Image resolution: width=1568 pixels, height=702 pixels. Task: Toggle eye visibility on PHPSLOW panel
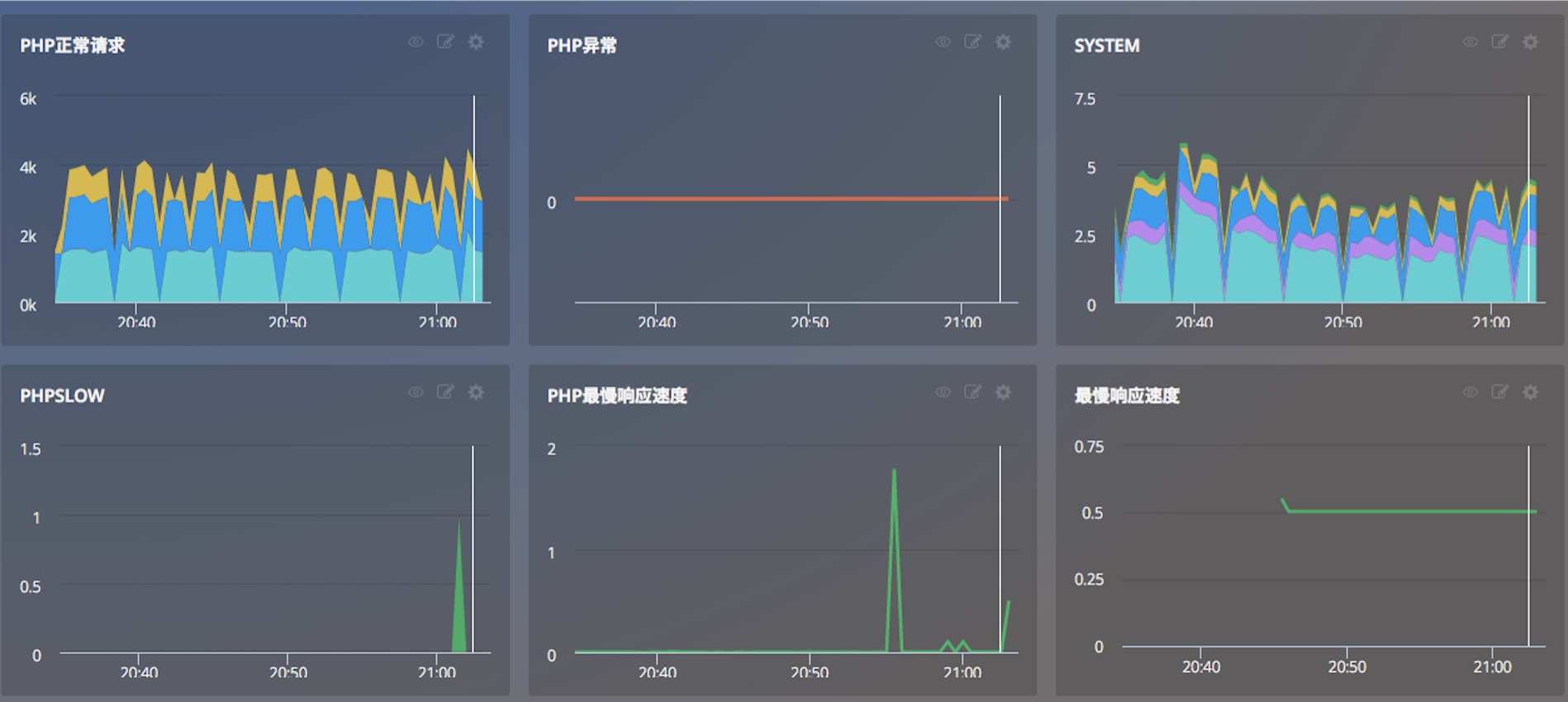tap(416, 392)
